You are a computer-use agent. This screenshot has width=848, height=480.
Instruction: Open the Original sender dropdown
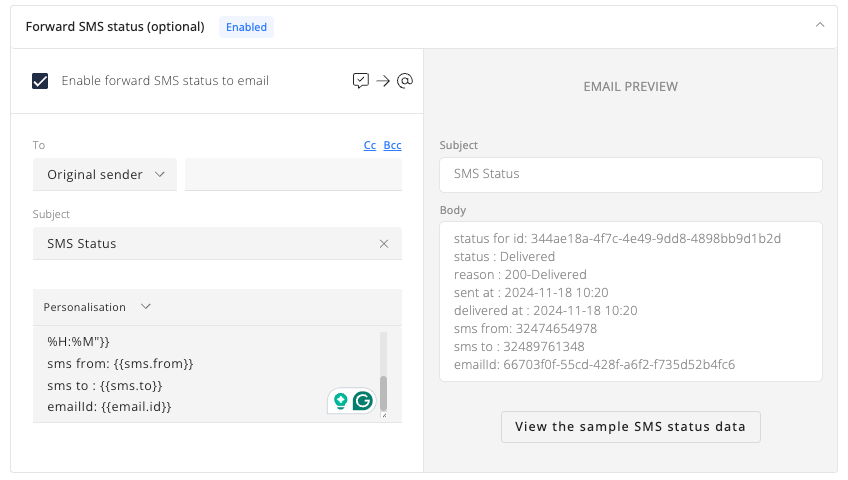pos(105,175)
